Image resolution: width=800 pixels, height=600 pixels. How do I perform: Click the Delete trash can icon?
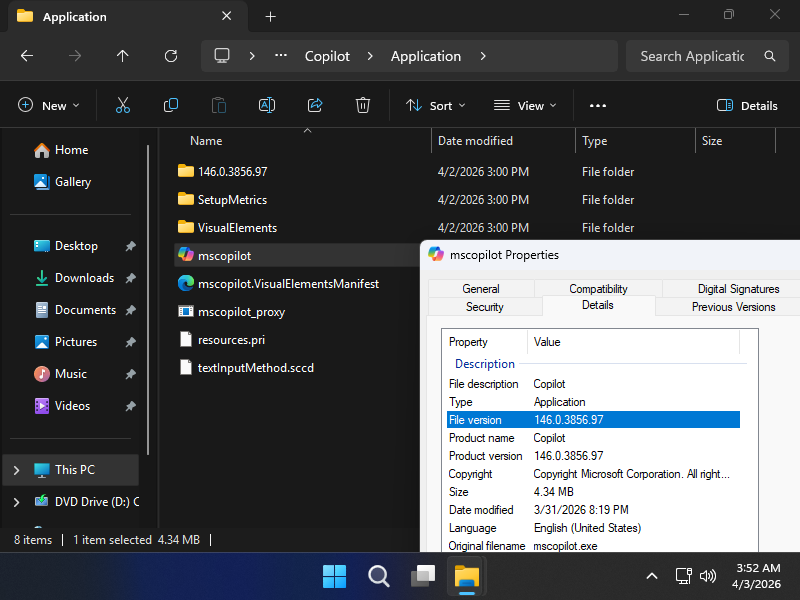(x=363, y=105)
